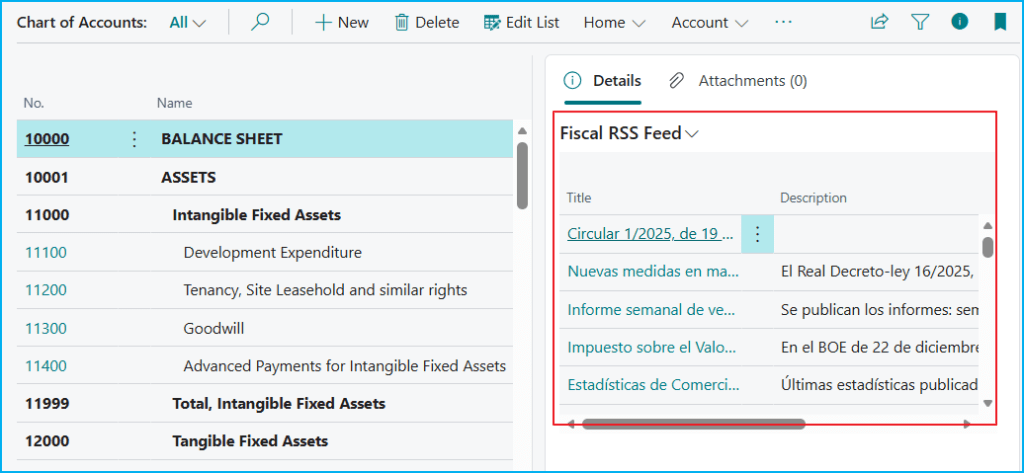This screenshot has height=473, width=1024.
Task: Expand the Fiscal RSS Feed chevron
Action: pyautogui.click(x=692, y=134)
